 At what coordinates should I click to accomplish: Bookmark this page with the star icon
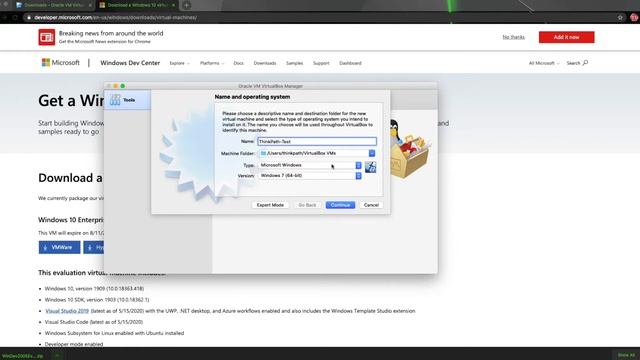click(620, 18)
